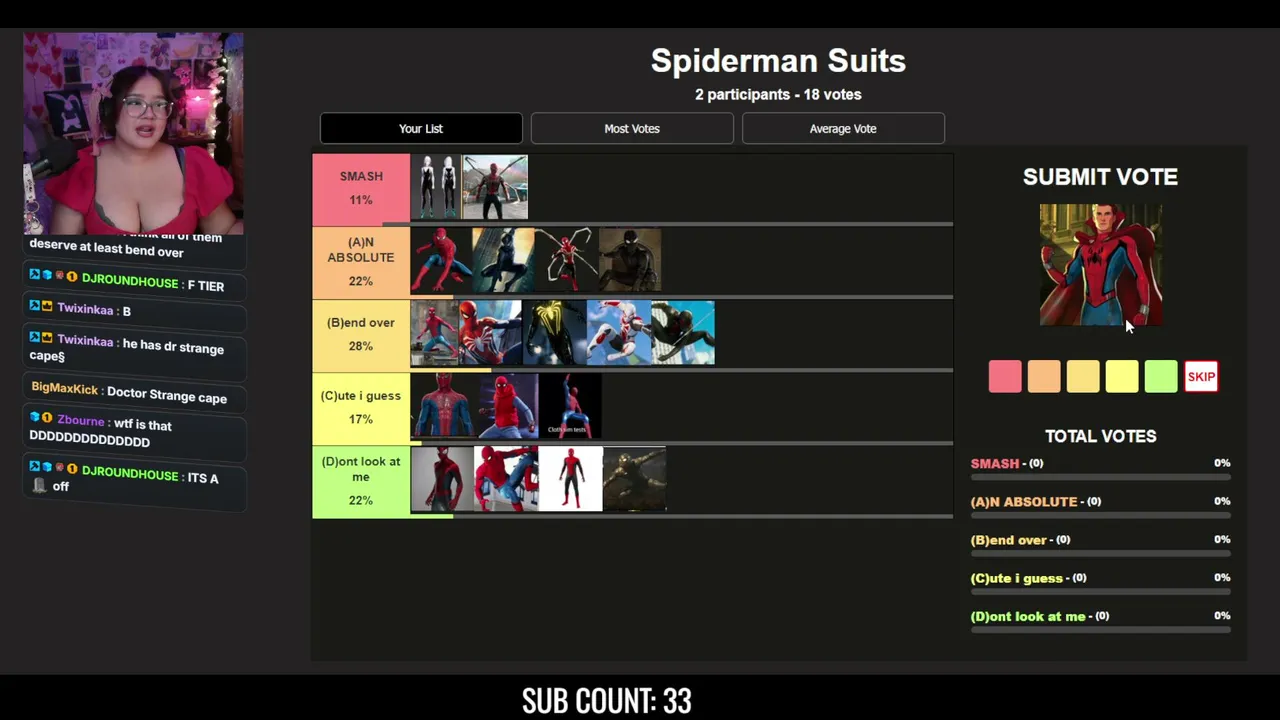Select the white and red suit thumbnail in B tier
Image resolution: width=1280 pixels, height=720 pixels.
coord(619,333)
